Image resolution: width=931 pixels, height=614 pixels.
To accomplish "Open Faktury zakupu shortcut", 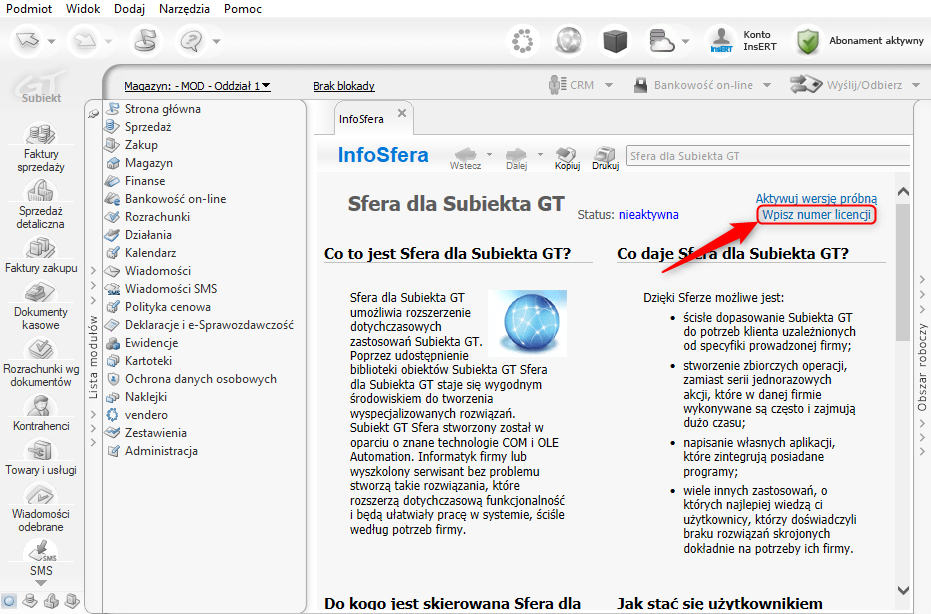I will click(41, 255).
